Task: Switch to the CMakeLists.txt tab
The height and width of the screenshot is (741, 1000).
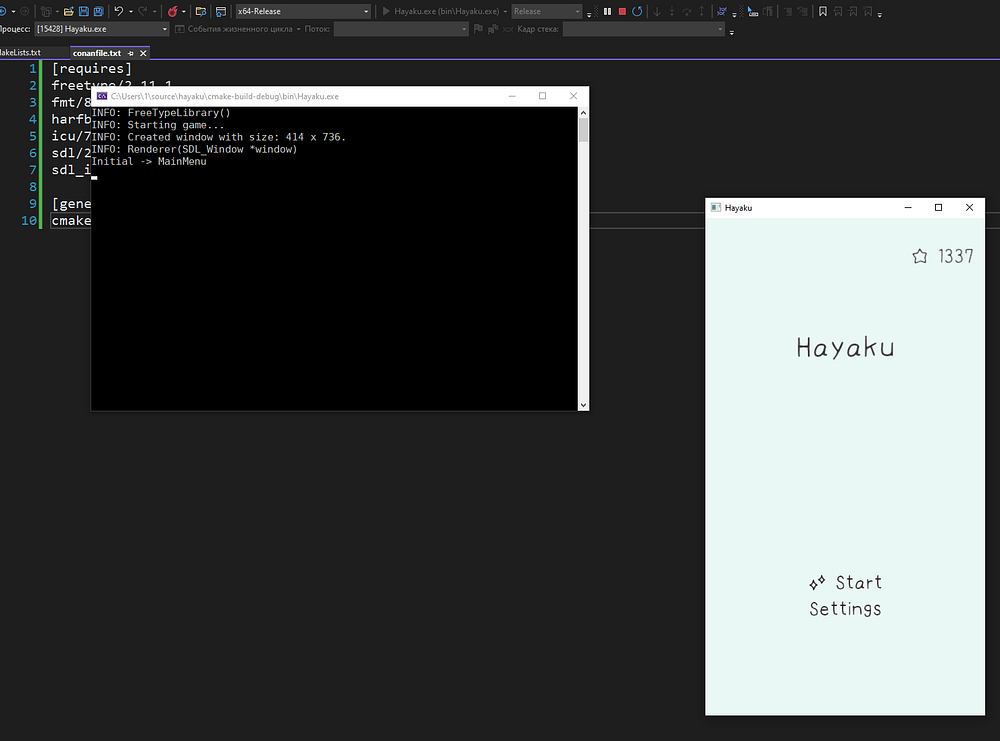Action: (x=20, y=52)
